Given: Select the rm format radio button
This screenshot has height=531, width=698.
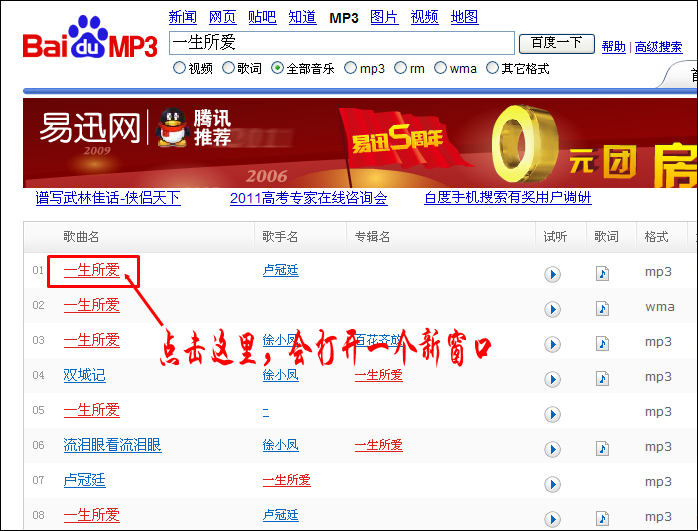Looking at the screenshot, I should coord(400,68).
